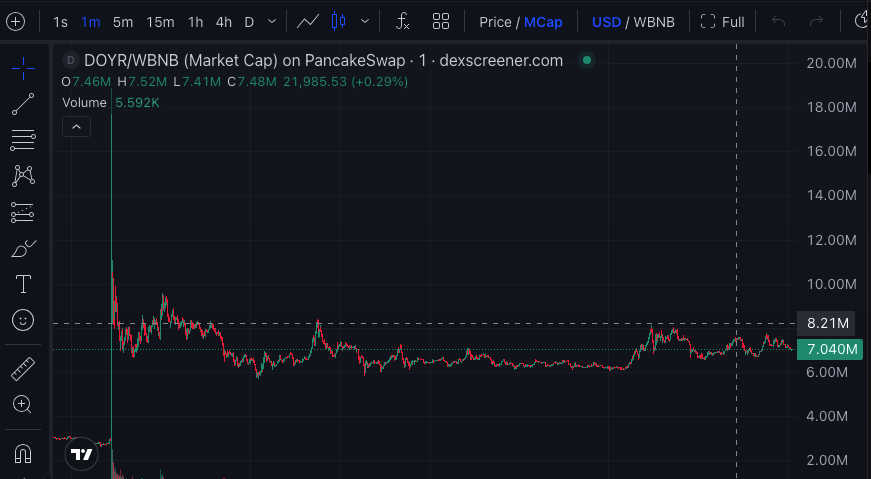
Task: Open the timeframe dropdown chevron
Action: pos(272,22)
